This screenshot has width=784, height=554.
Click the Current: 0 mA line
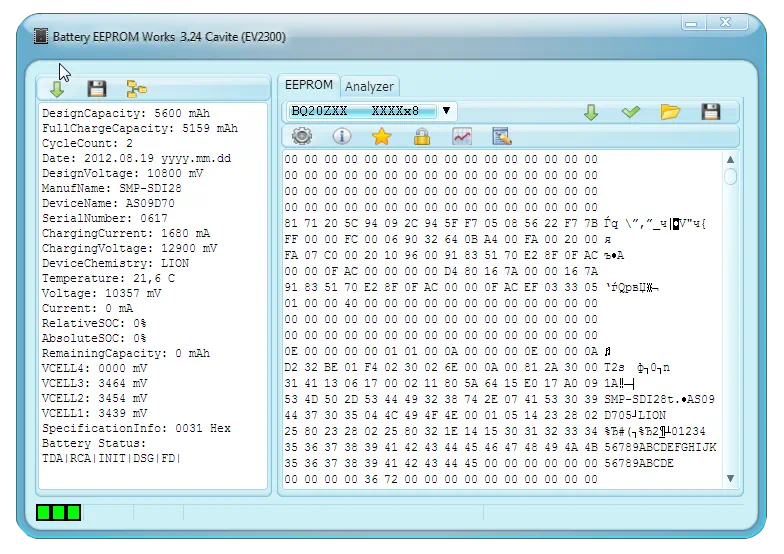(x=87, y=308)
